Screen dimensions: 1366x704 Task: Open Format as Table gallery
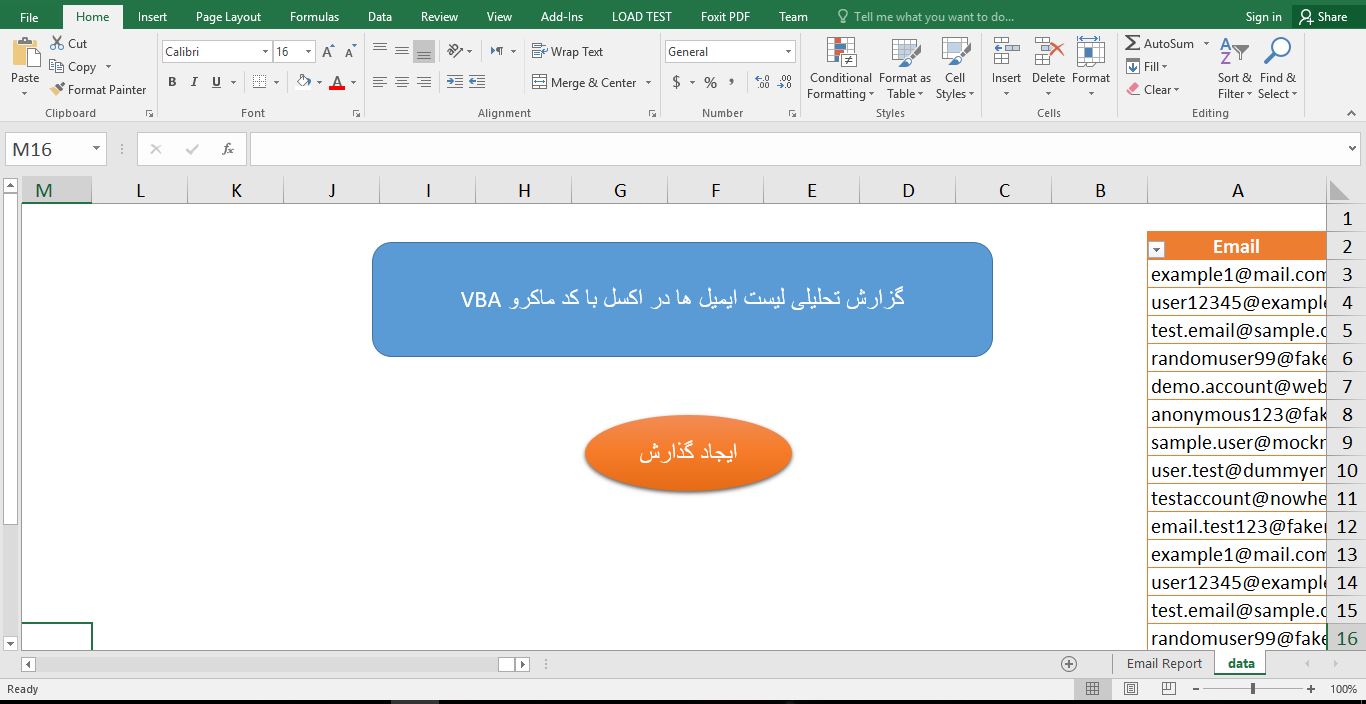(905, 68)
